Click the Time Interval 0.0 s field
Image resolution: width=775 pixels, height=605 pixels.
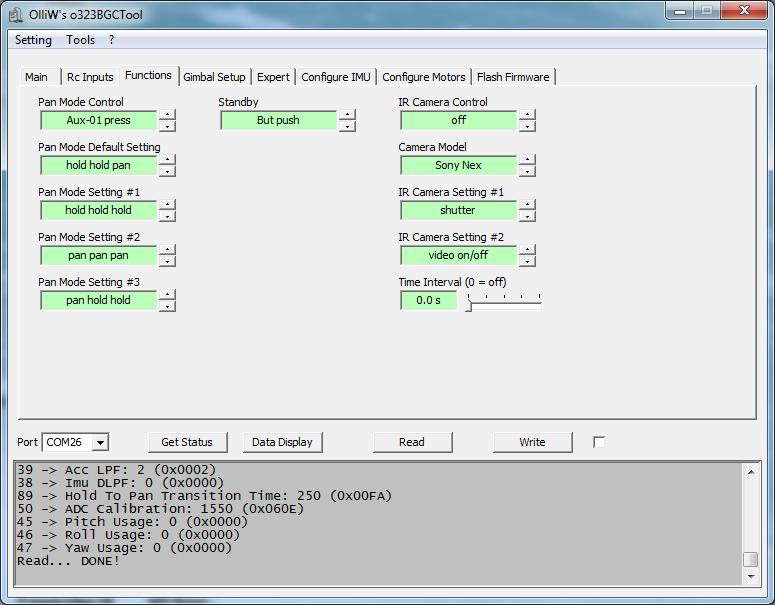(x=428, y=300)
